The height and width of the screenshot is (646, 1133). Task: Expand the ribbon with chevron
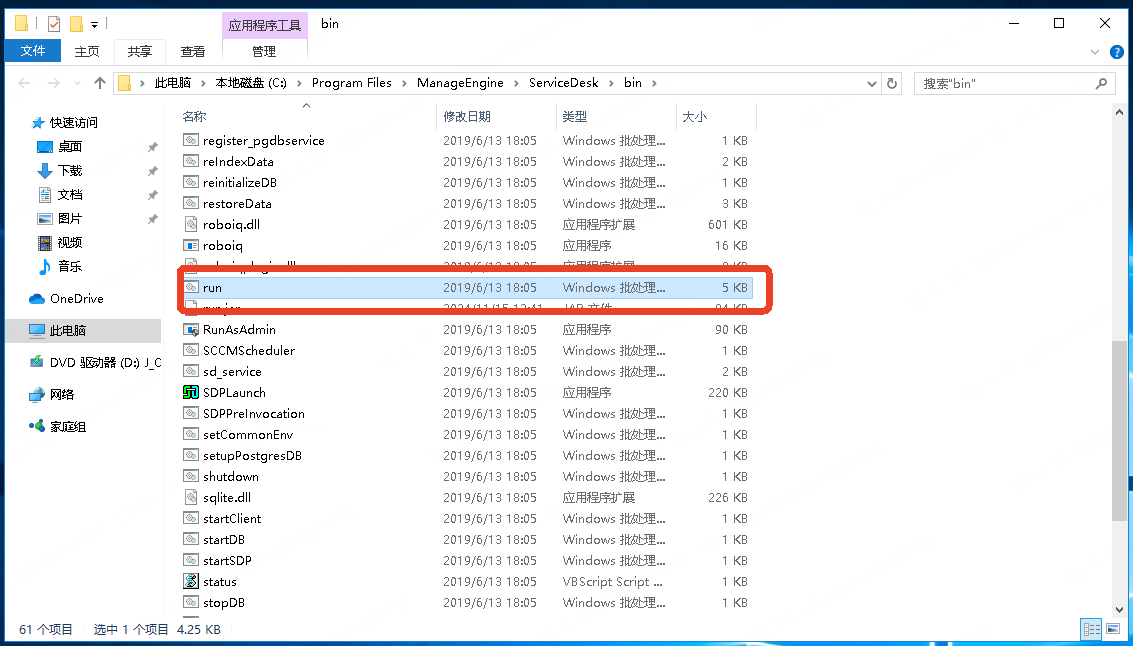coord(1095,52)
